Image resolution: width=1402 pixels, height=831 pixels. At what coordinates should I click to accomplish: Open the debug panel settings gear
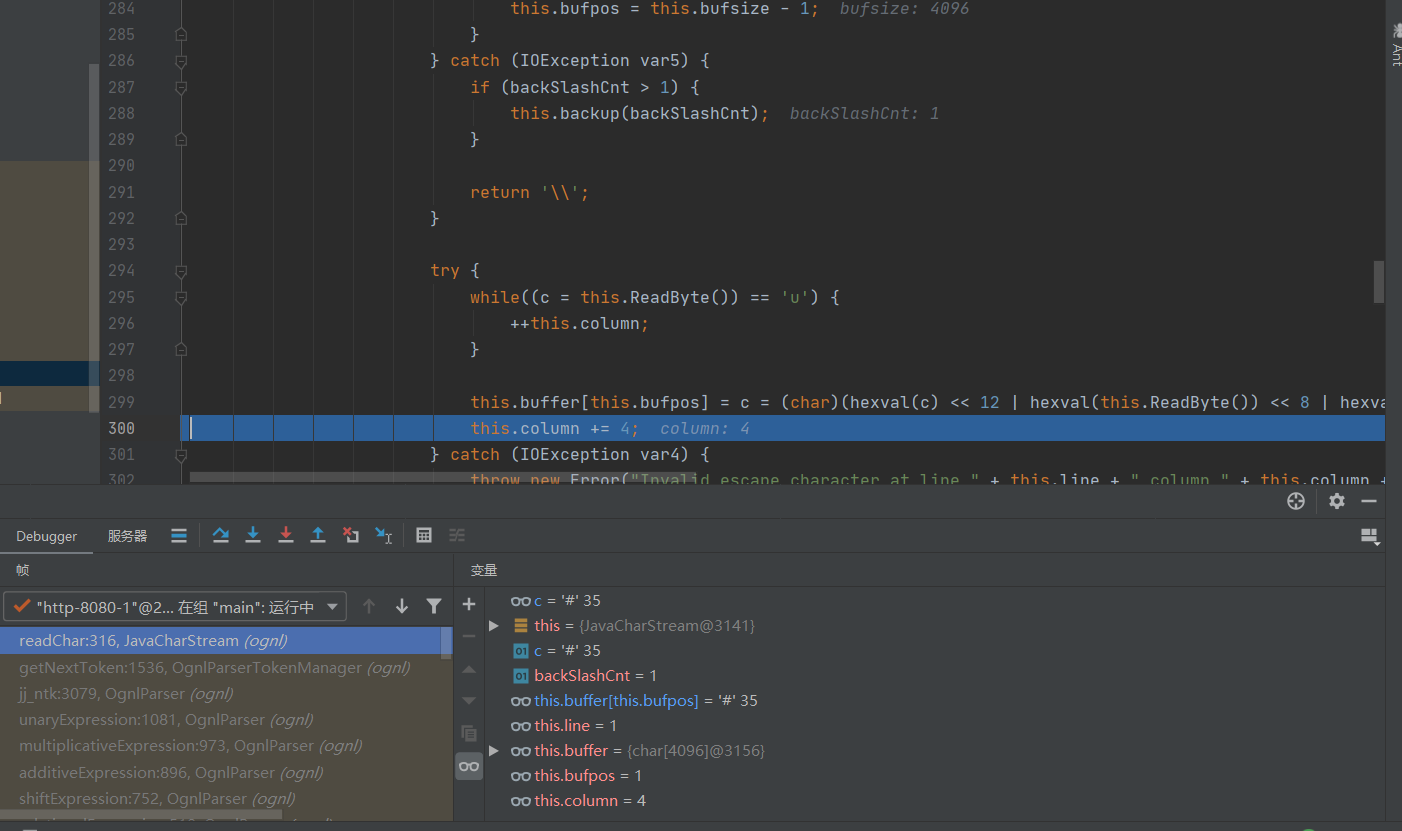click(x=1337, y=502)
